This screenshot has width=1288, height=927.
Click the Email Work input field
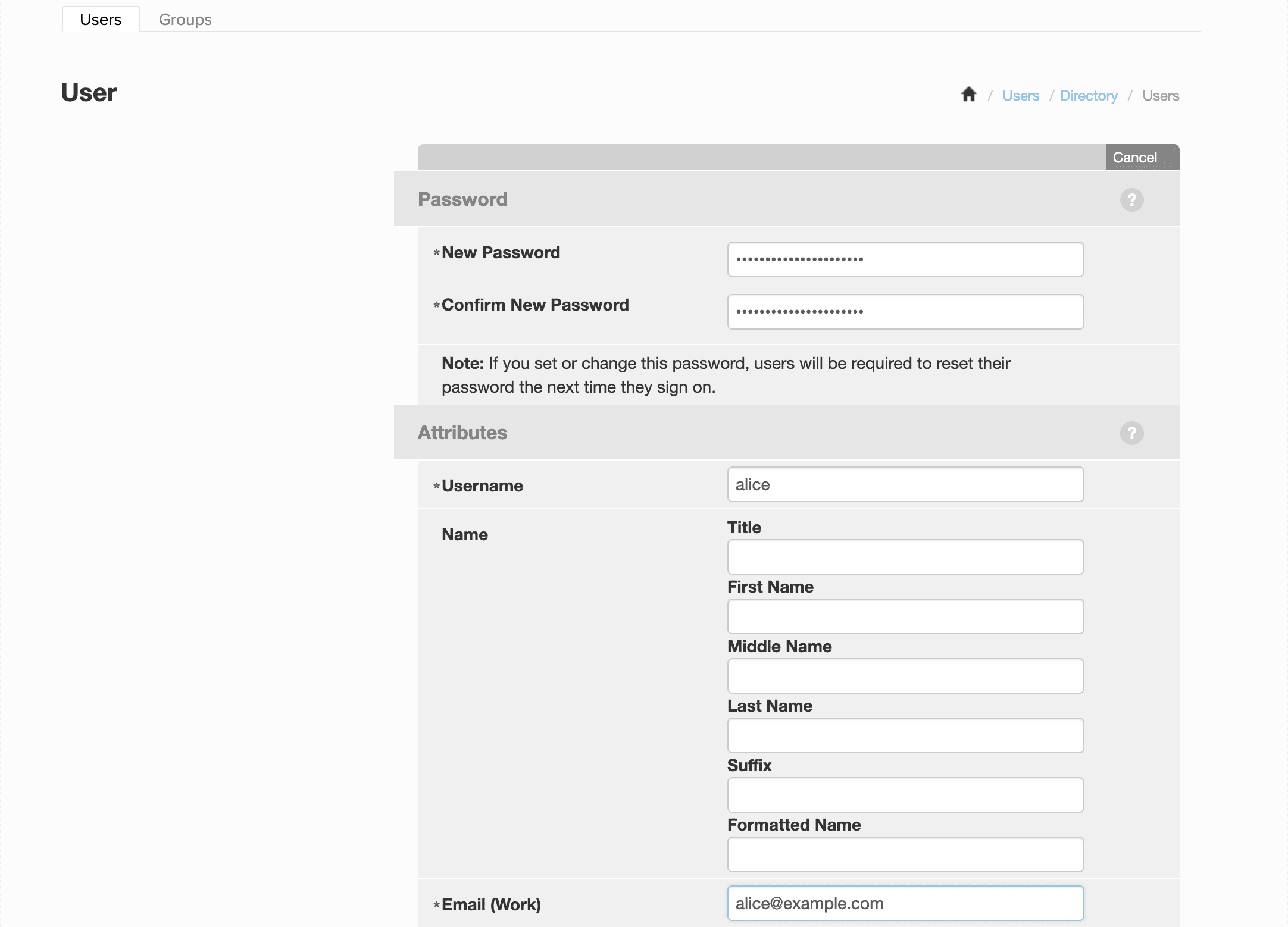click(x=904, y=903)
